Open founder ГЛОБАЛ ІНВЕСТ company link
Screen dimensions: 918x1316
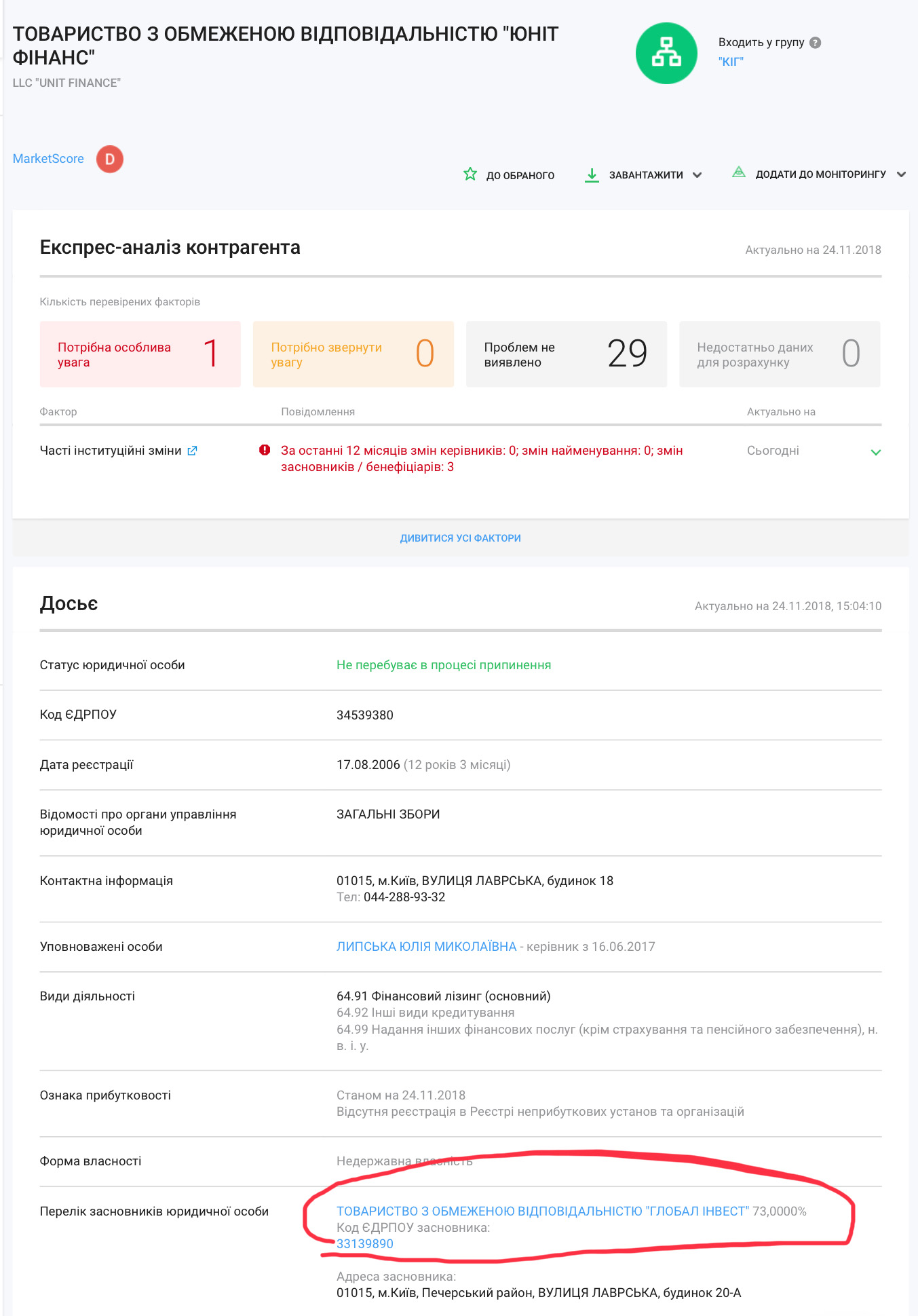(542, 1211)
